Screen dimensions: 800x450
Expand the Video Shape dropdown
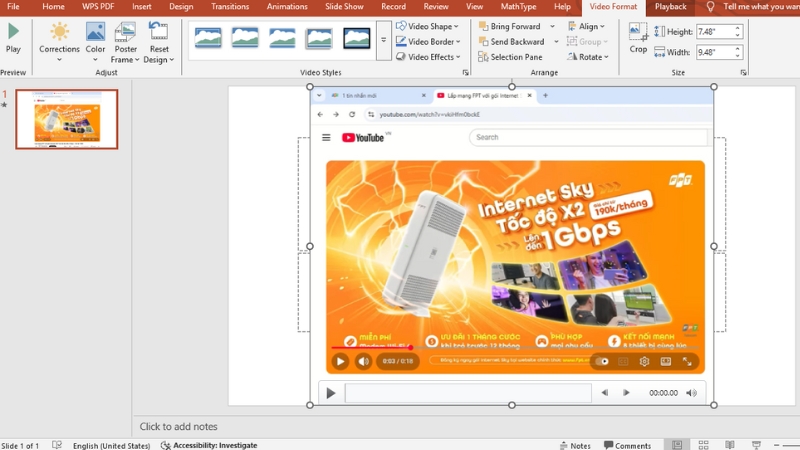[427, 26]
